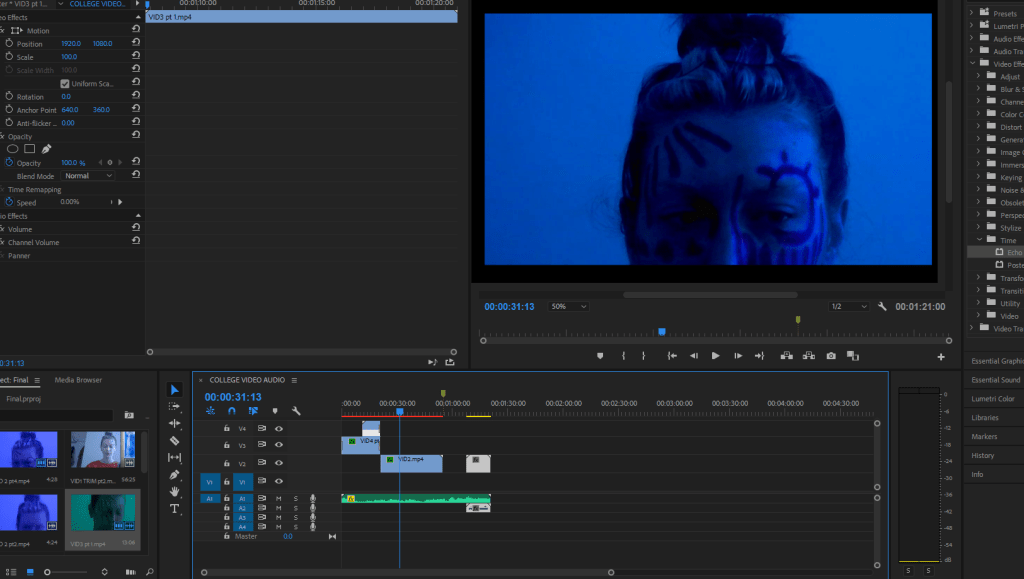
Task: Mute audio track A1
Action: click(x=279, y=498)
